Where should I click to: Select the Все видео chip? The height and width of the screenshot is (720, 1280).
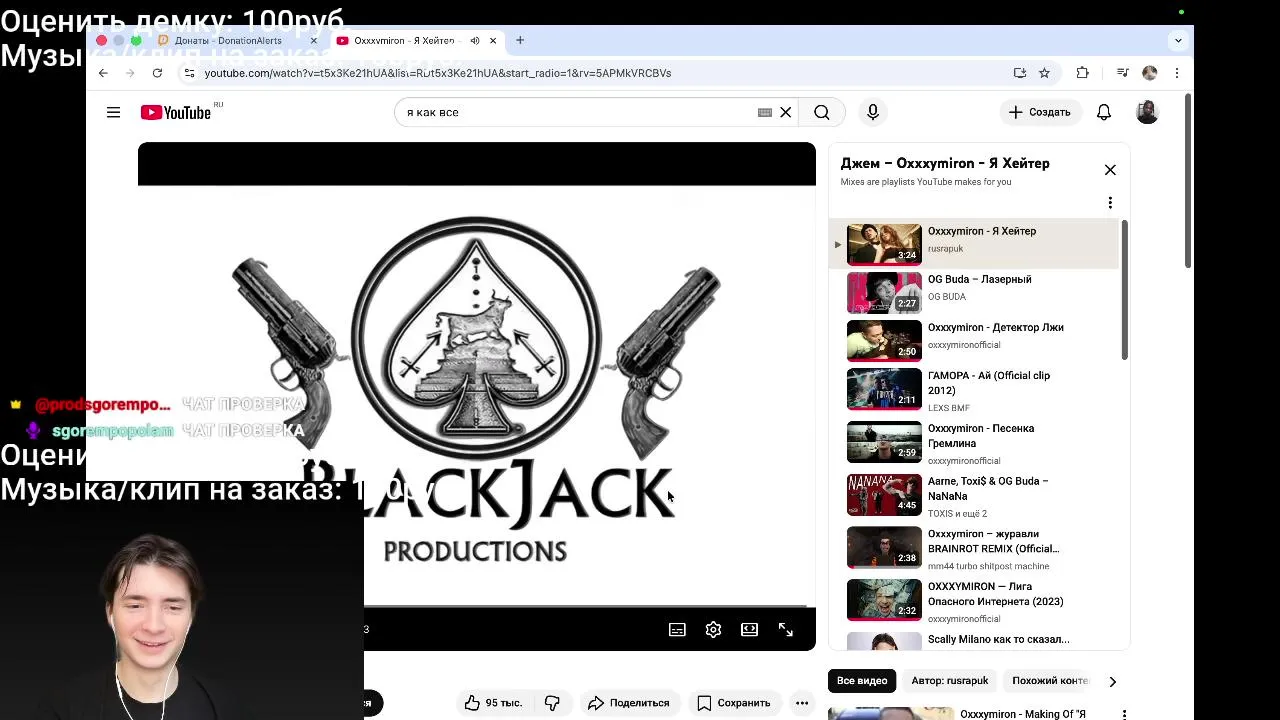pos(862,681)
